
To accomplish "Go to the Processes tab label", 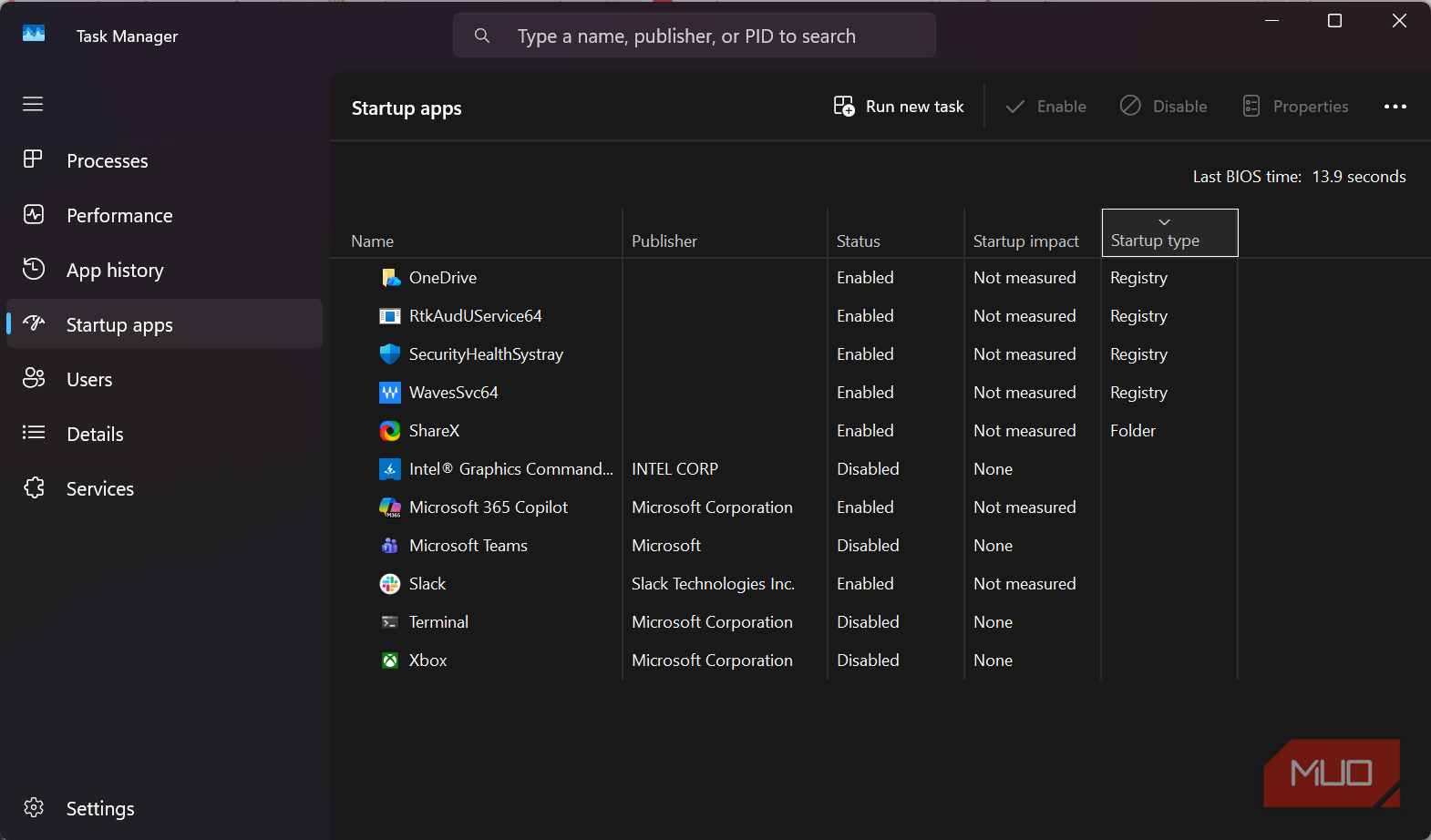I will pos(108,161).
